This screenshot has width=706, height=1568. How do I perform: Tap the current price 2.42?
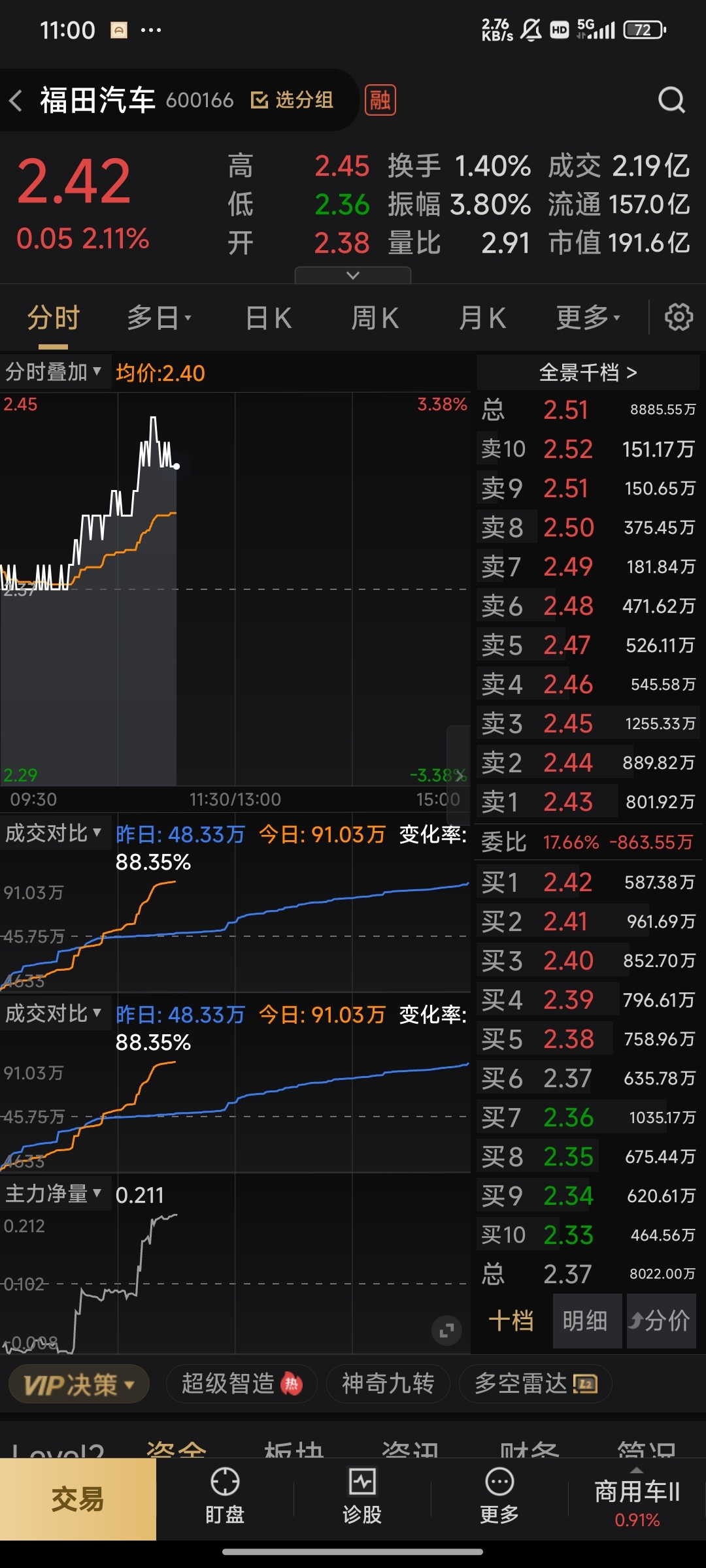coord(74,181)
